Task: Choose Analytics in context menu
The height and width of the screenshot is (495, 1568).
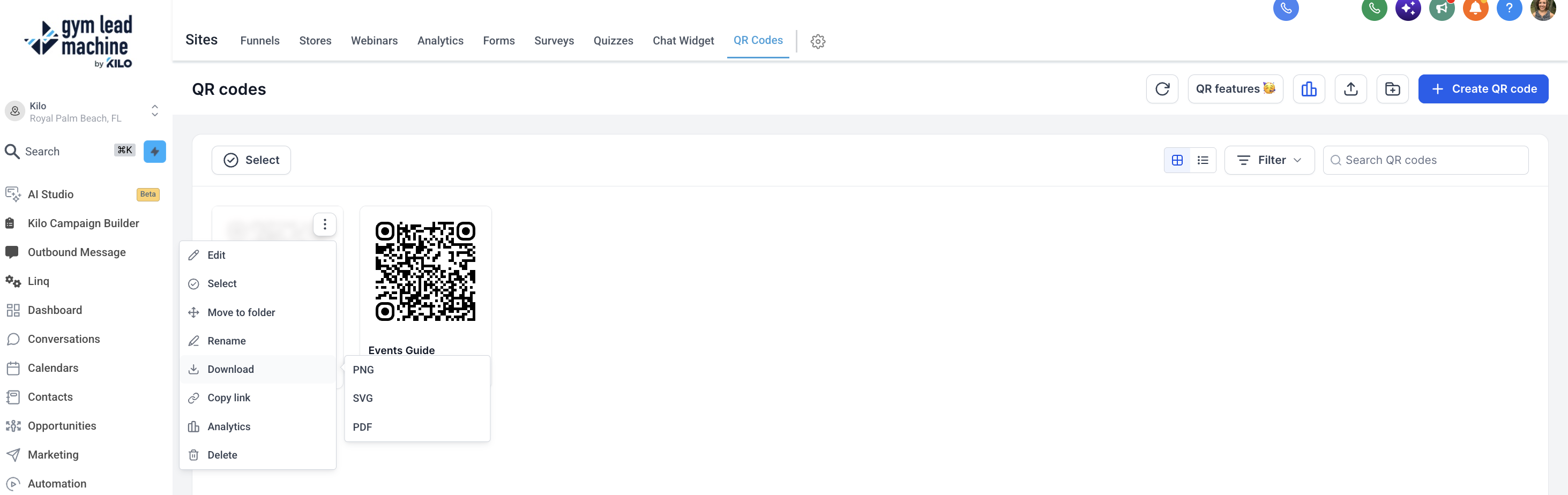Action: pyautogui.click(x=257, y=427)
